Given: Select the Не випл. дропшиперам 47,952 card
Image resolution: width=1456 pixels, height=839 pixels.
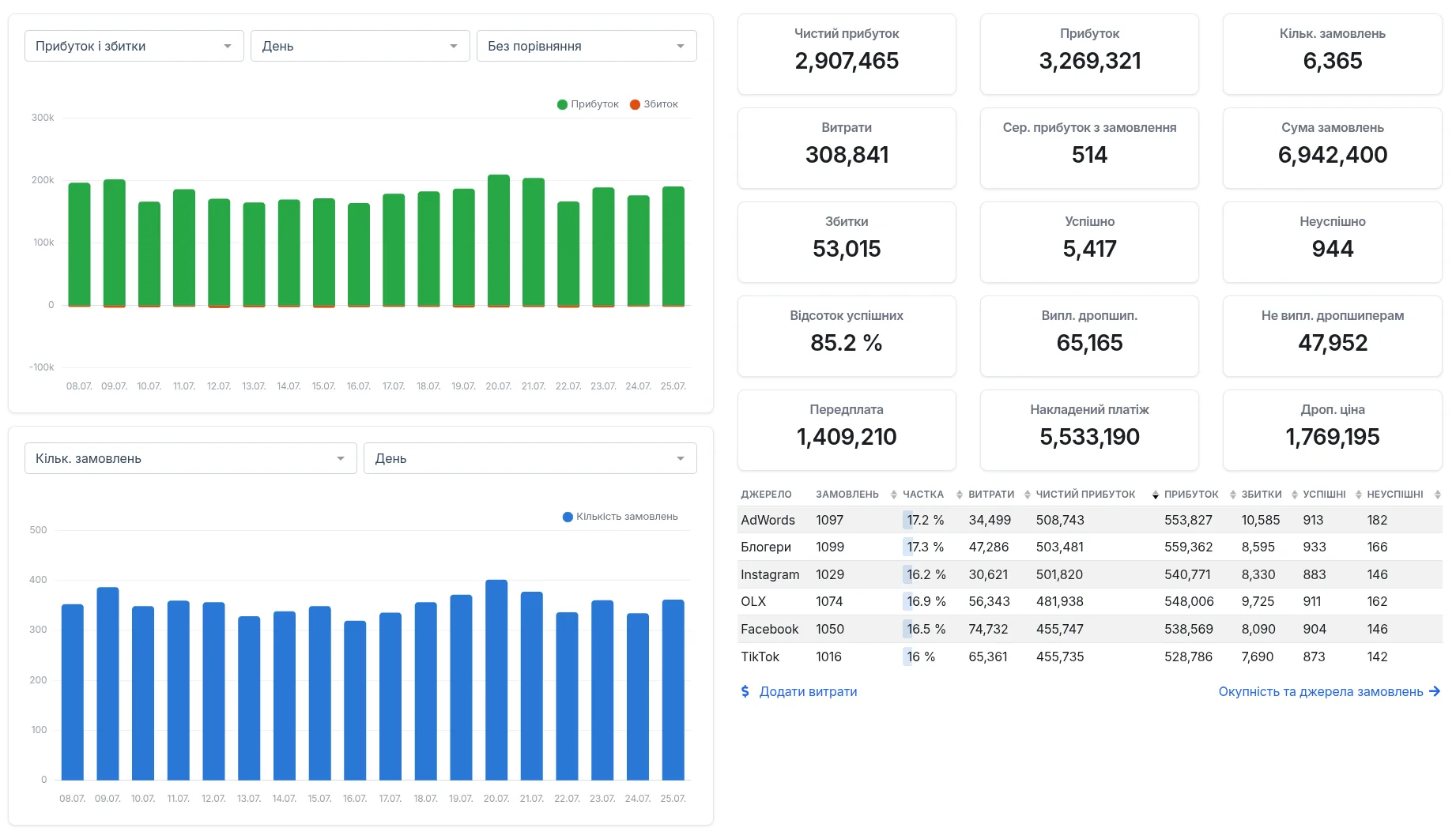Looking at the screenshot, I should coord(1332,336).
